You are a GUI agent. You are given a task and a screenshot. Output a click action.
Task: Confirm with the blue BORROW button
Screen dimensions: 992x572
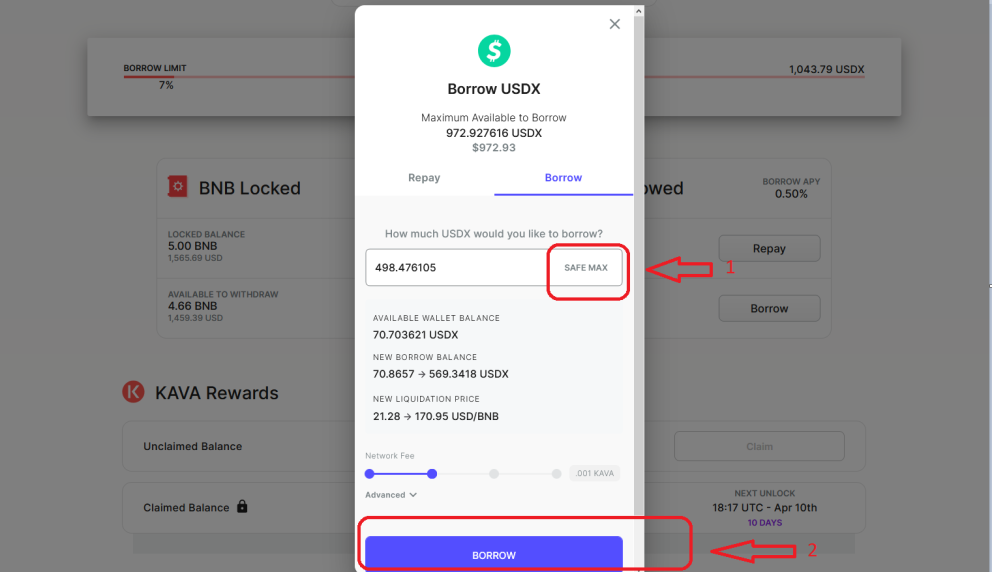click(494, 554)
